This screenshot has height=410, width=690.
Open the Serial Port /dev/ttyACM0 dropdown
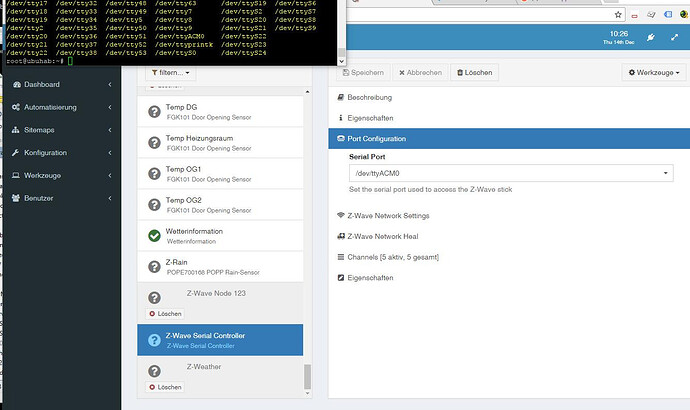click(x=511, y=173)
